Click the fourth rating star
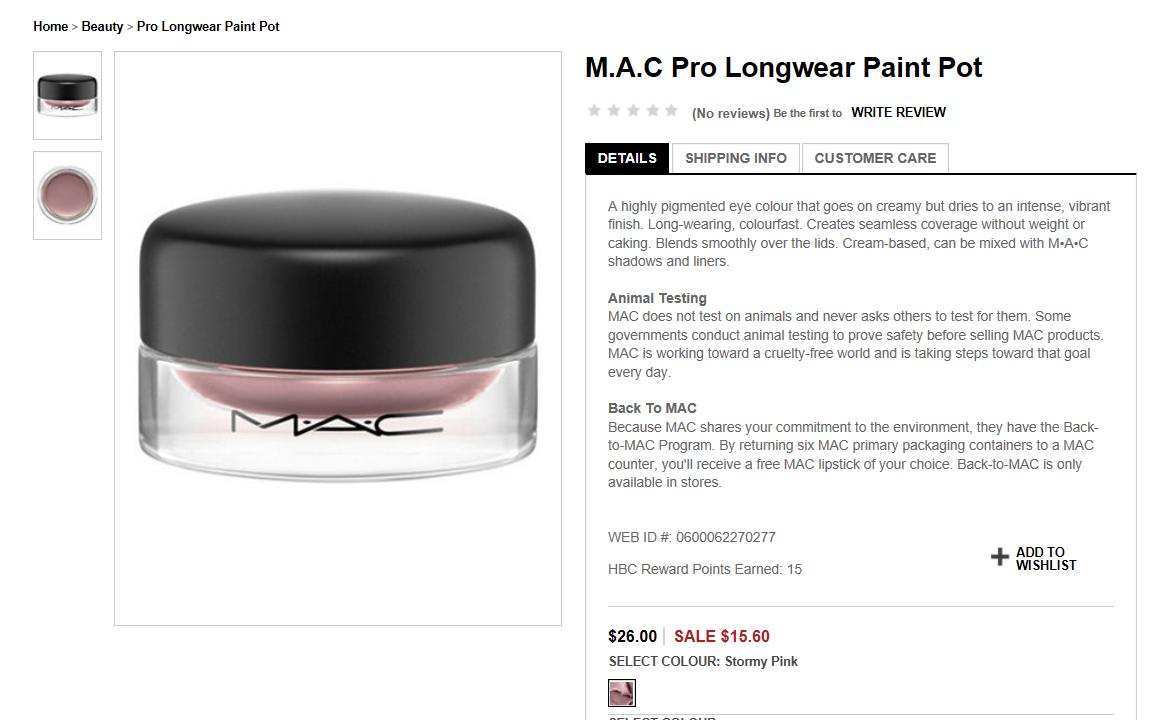1170x720 pixels. [652, 110]
